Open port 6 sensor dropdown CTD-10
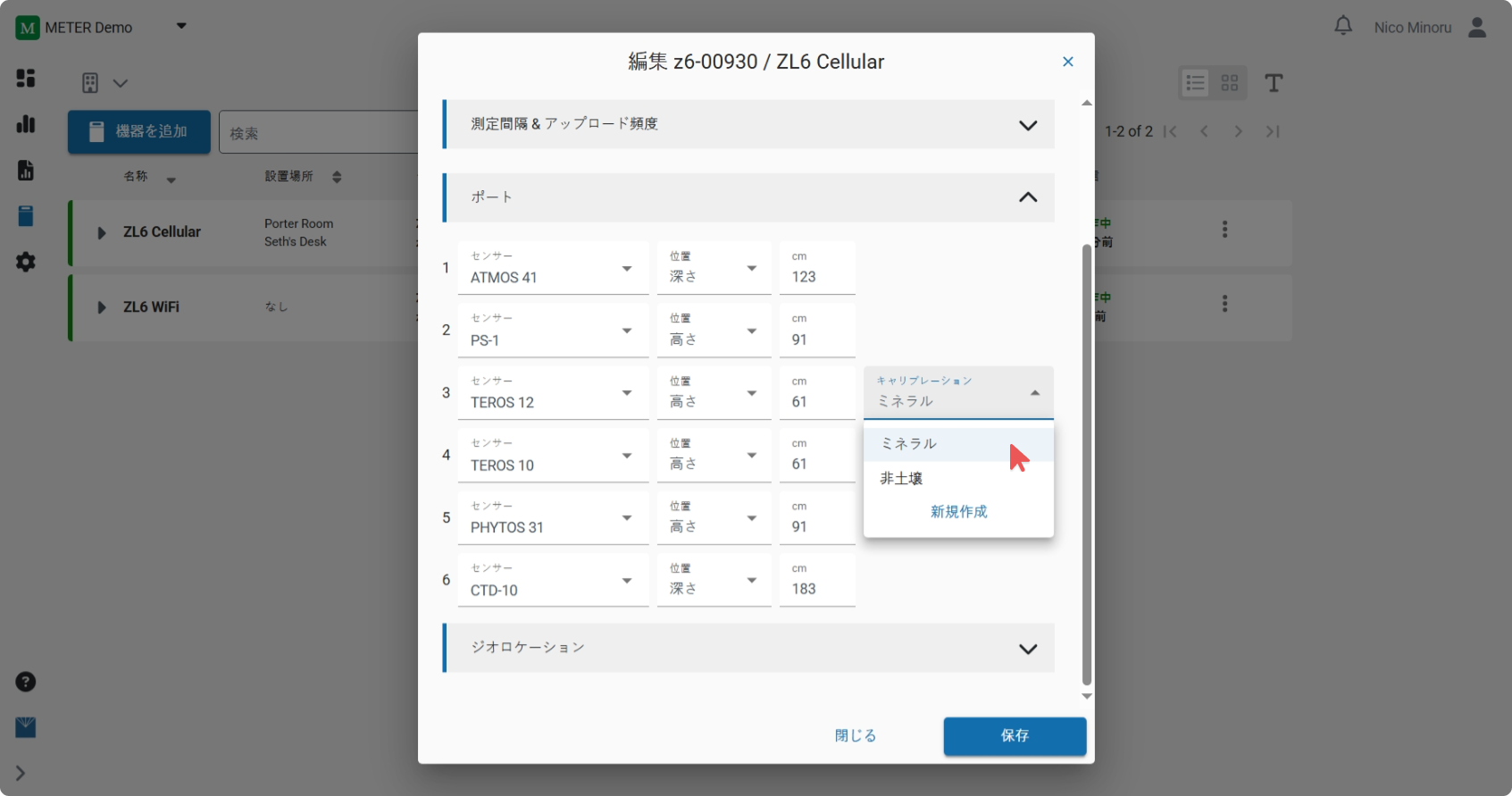The height and width of the screenshot is (796, 1512). 553,581
